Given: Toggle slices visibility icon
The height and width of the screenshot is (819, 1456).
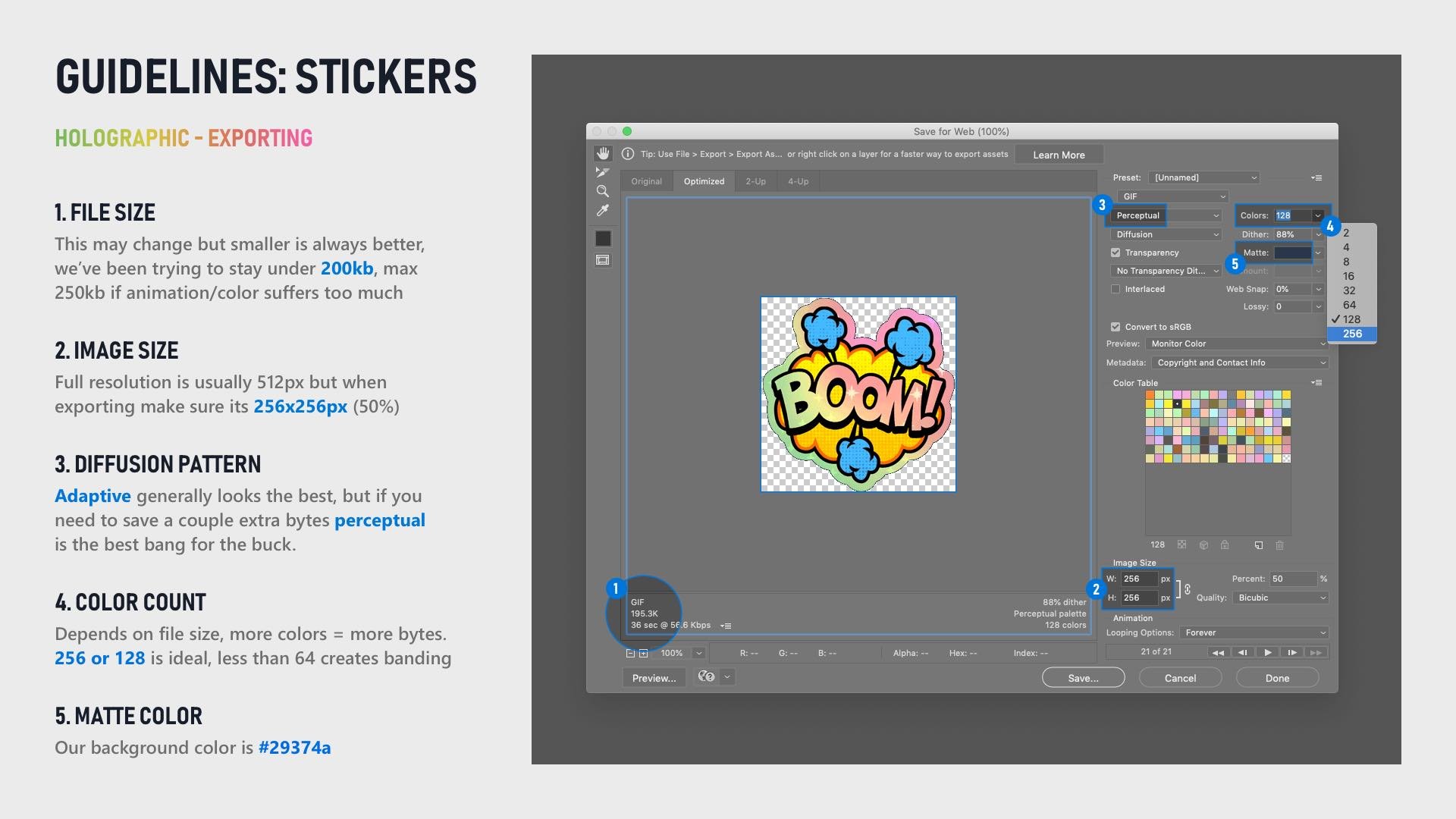Looking at the screenshot, I should (x=603, y=260).
